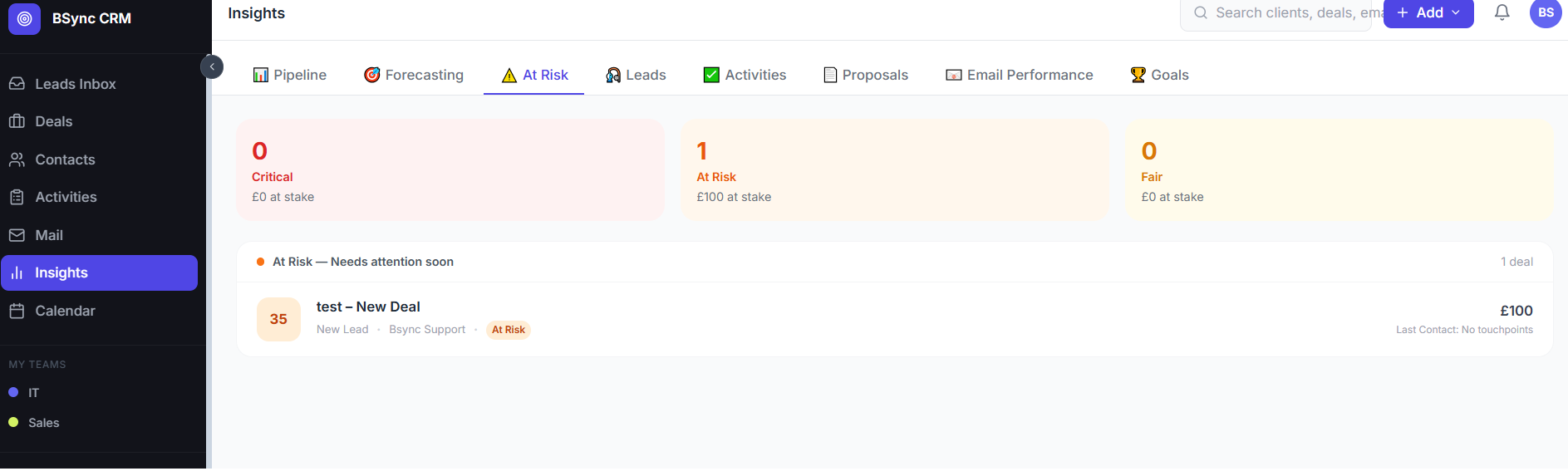Expand the Add dropdown button
The width and height of the screenshot is (1568, 476).
(x=1428, y=12)
